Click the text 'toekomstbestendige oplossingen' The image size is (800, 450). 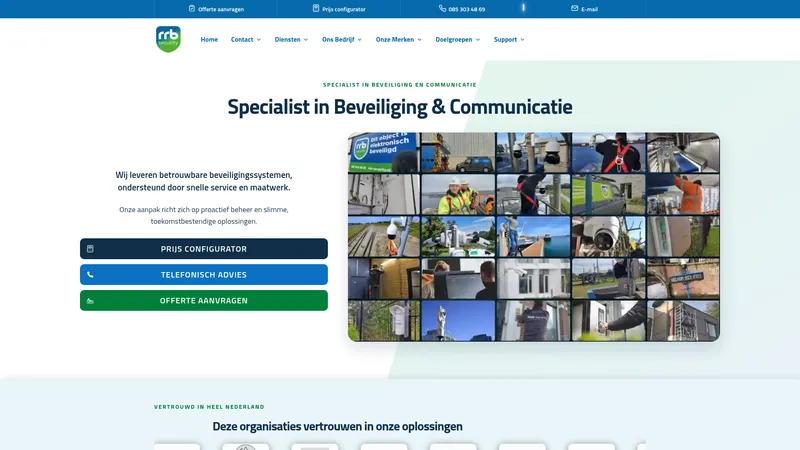click(204, 221)
